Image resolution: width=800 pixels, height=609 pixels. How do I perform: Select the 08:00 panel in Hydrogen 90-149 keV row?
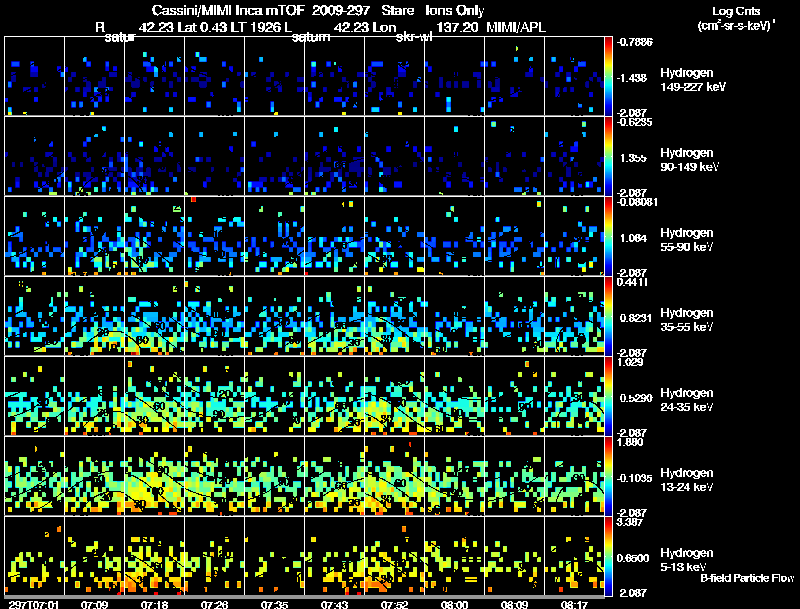(x=455, y=156)
